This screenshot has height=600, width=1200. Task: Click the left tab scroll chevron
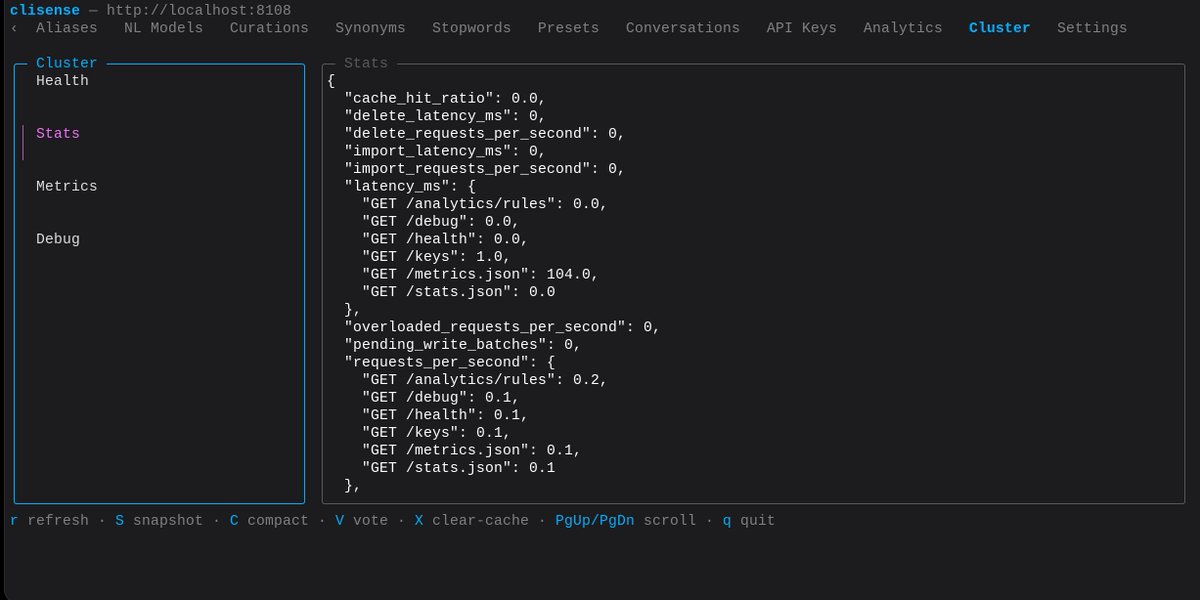tap(14, 28)
